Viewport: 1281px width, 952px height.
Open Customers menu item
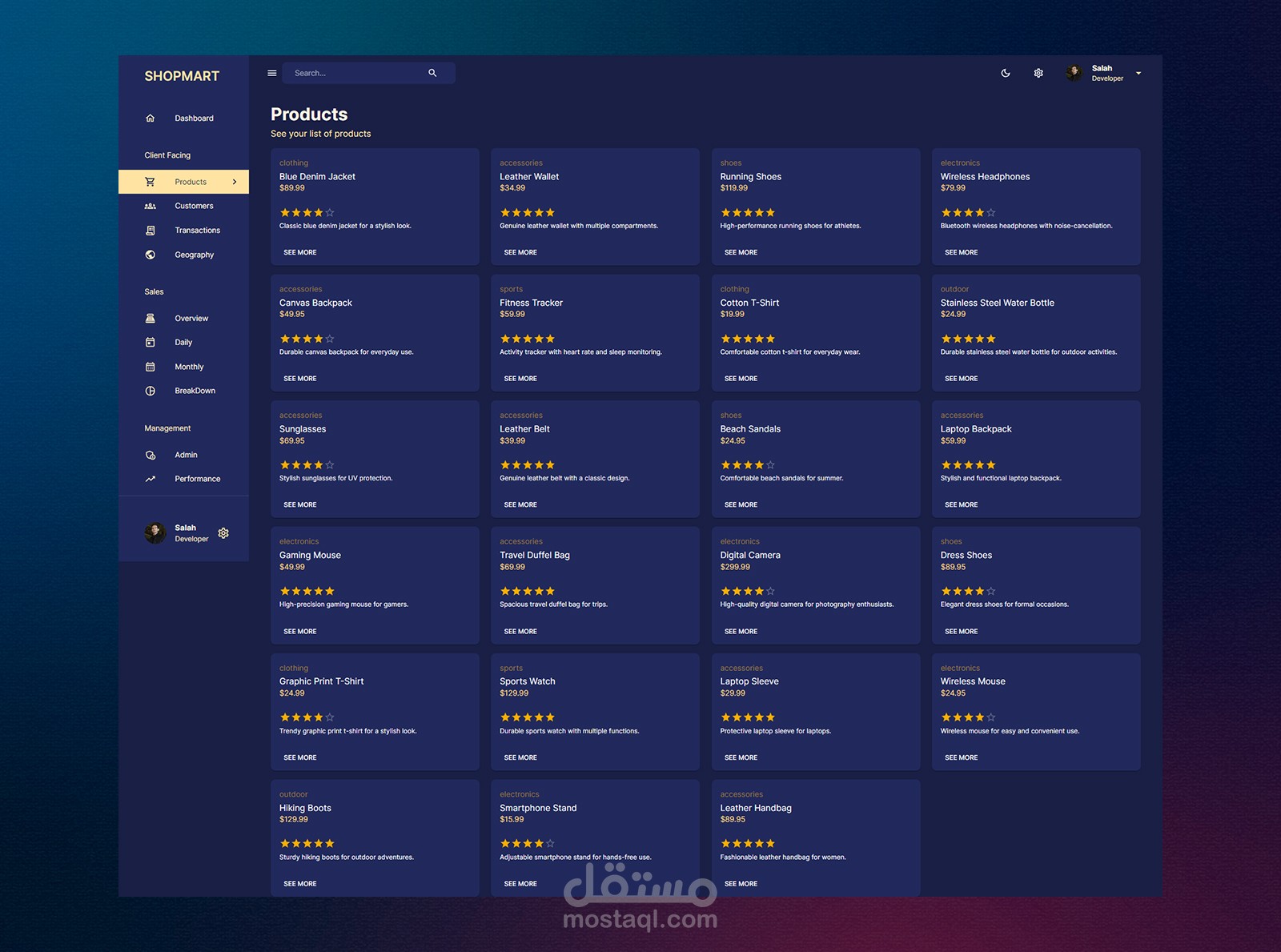click(x=183, y=206)
